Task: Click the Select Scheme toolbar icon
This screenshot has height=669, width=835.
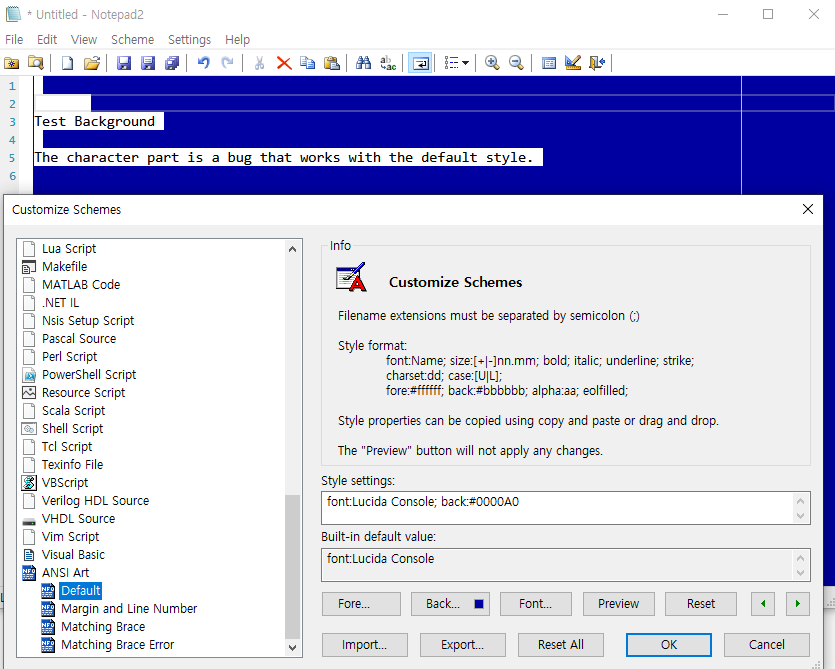Action: 549,63
